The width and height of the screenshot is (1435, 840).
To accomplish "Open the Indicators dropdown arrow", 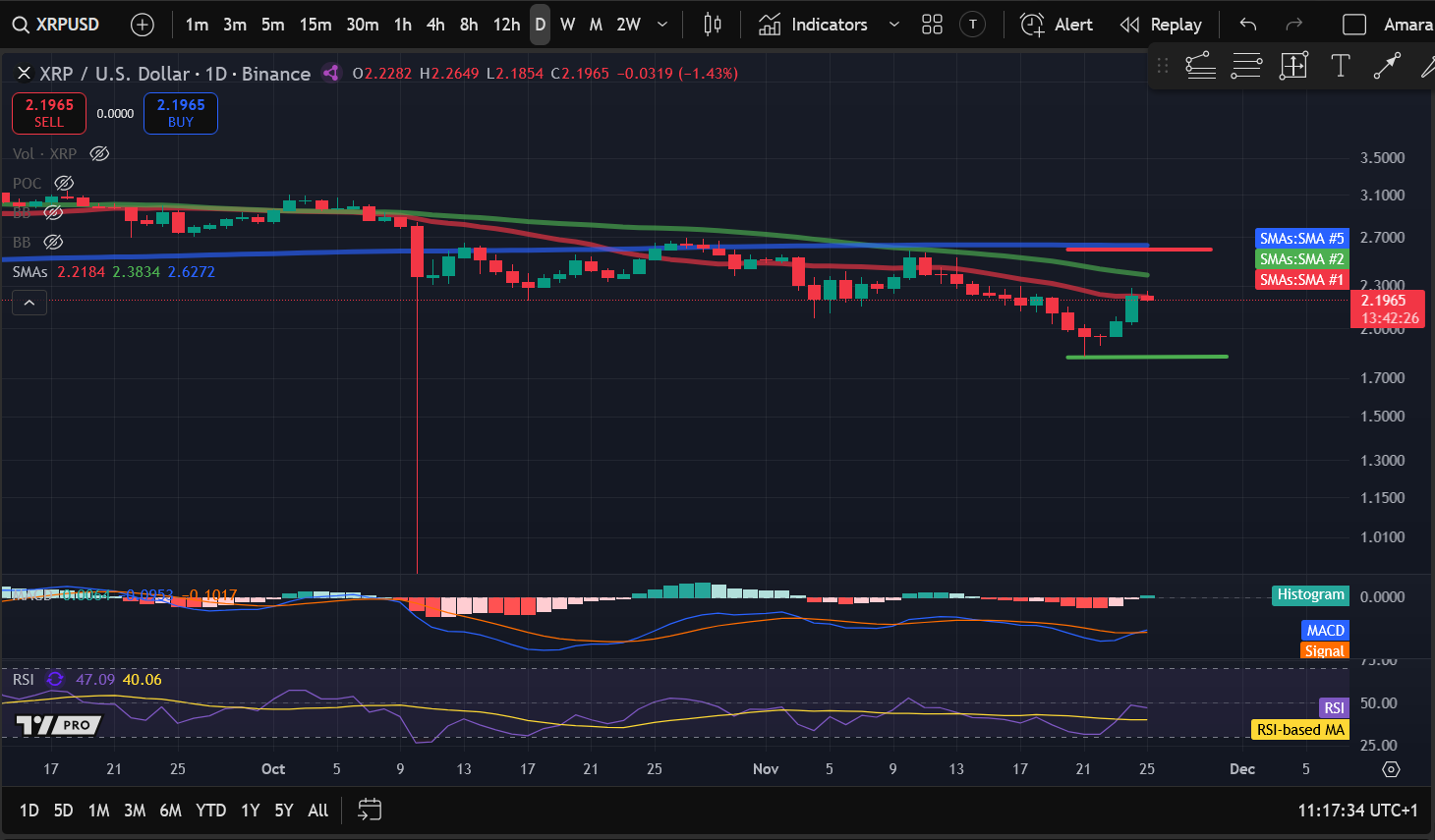I will point(892,25).
